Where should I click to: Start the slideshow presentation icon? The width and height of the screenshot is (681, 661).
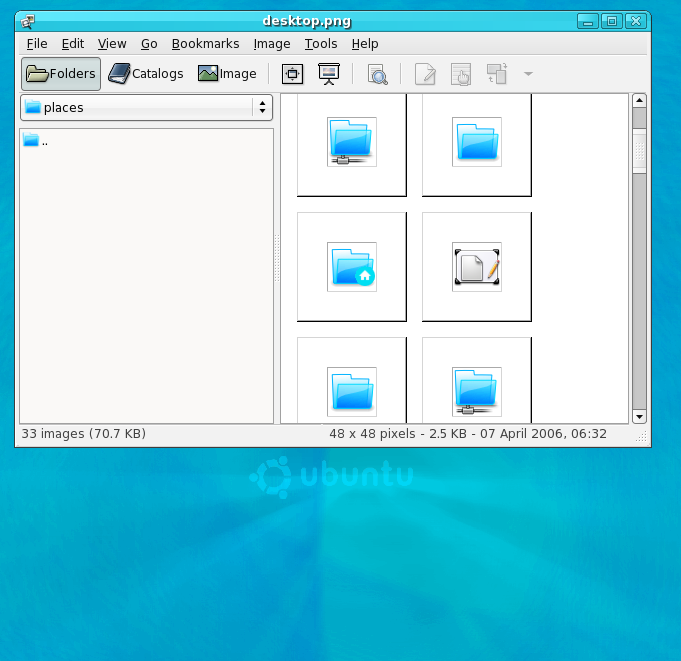[329, 74]
